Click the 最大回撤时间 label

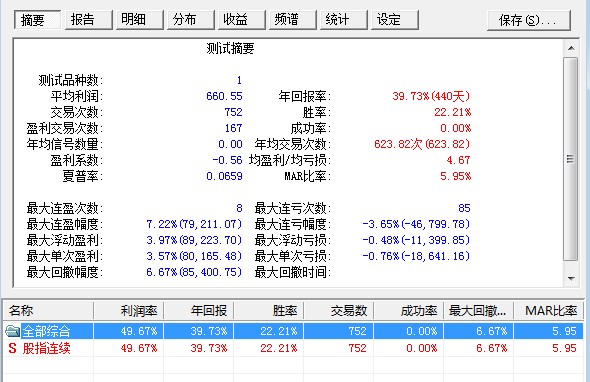pos(292,272)
